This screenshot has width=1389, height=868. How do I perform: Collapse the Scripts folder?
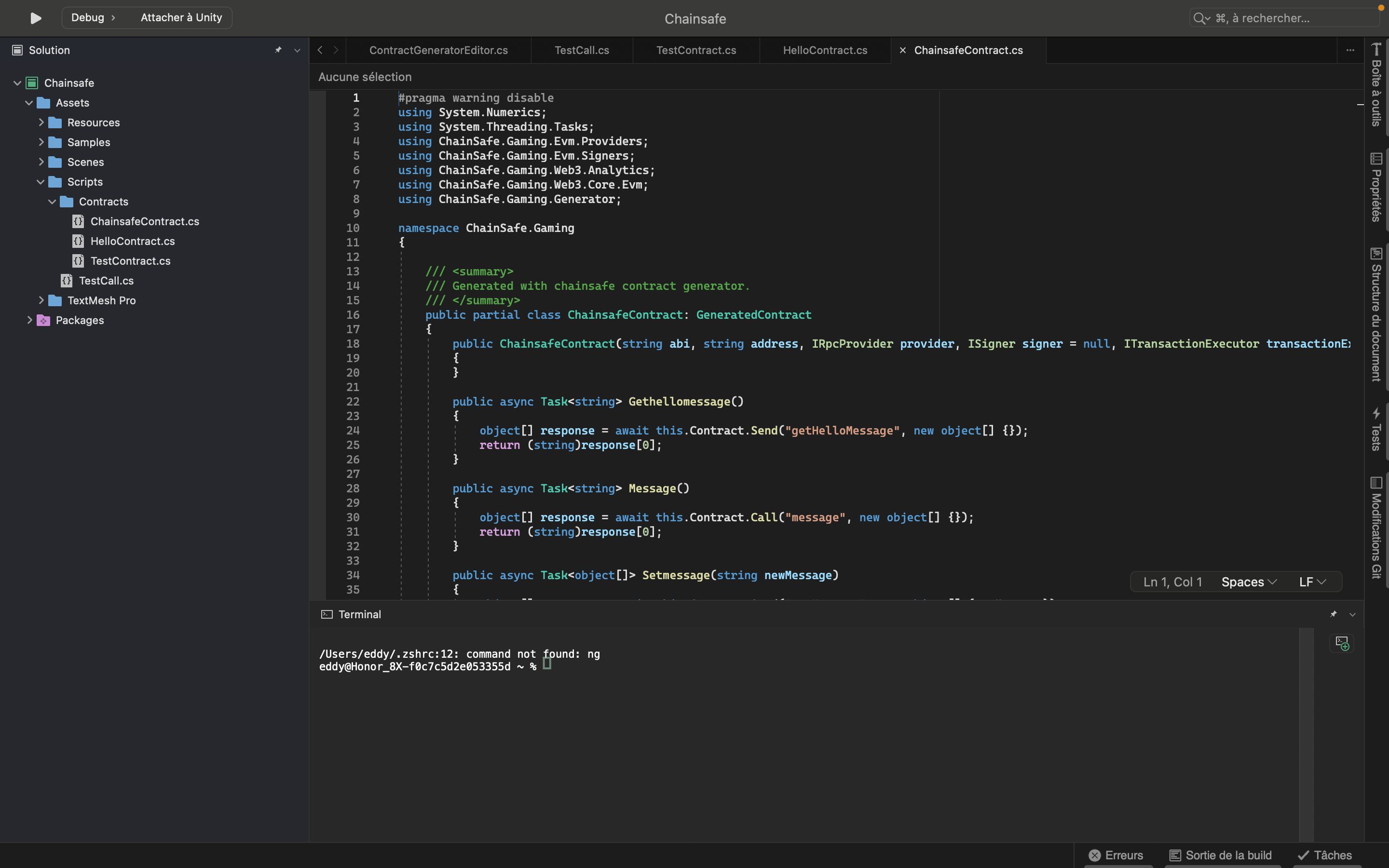(40, 182)
